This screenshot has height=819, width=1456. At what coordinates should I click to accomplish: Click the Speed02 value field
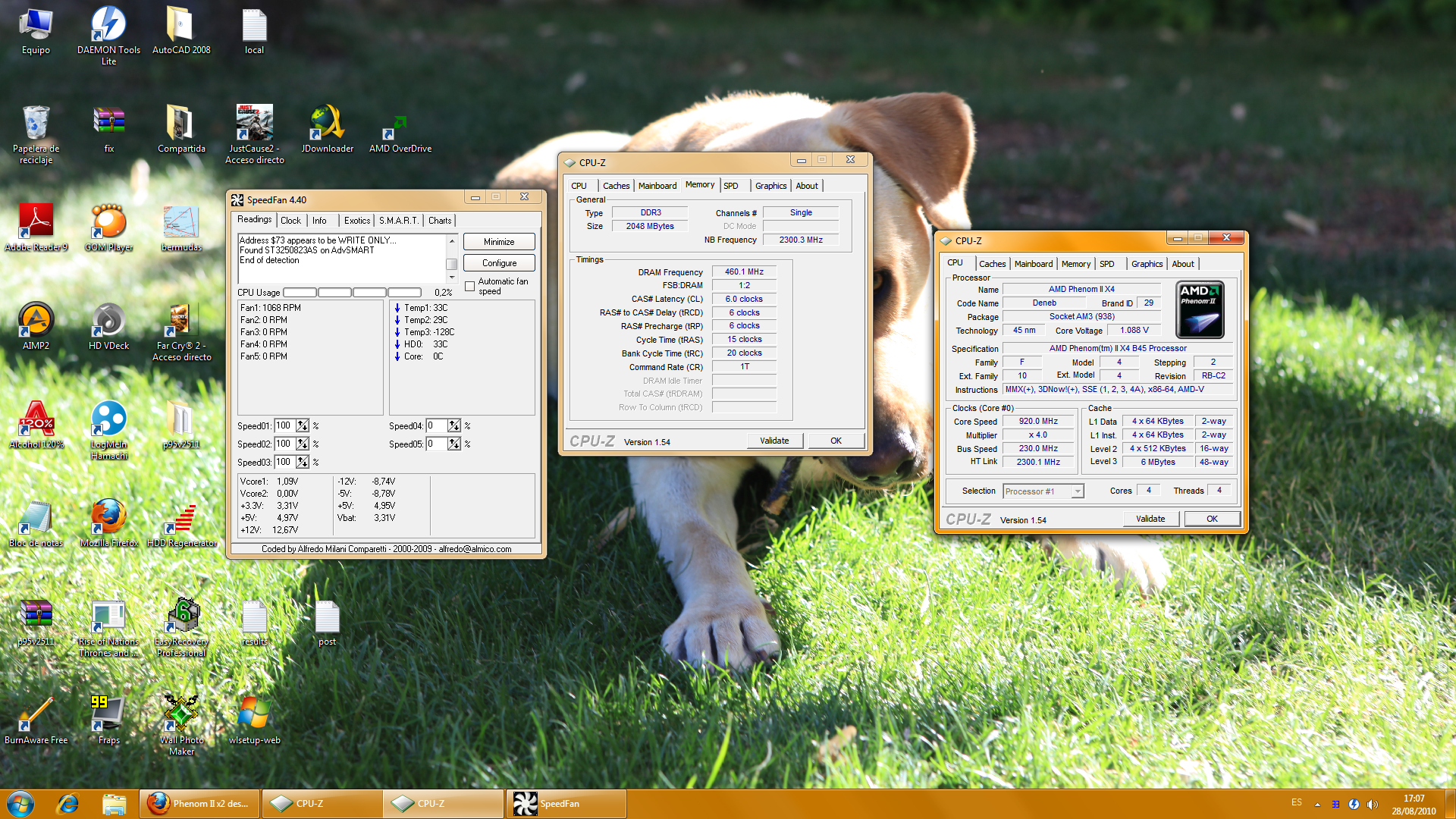(x=284, y=444)
